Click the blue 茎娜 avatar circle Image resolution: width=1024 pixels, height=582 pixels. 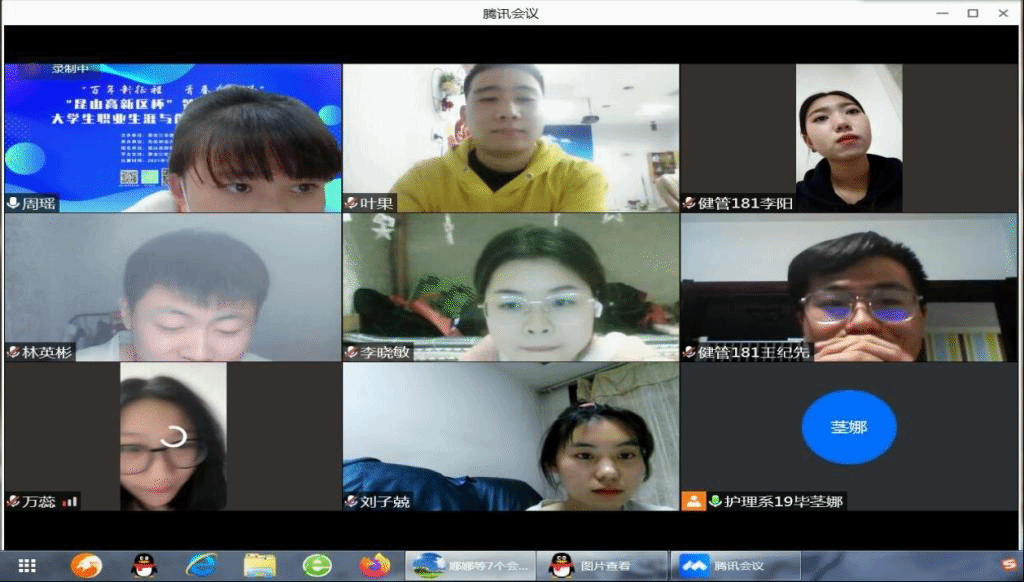[848, 427]
